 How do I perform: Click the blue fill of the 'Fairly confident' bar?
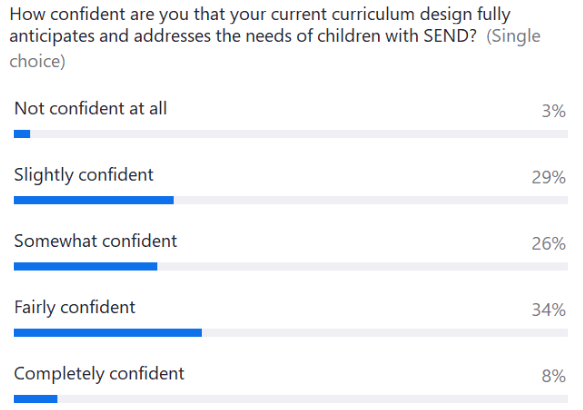point(108,333)
